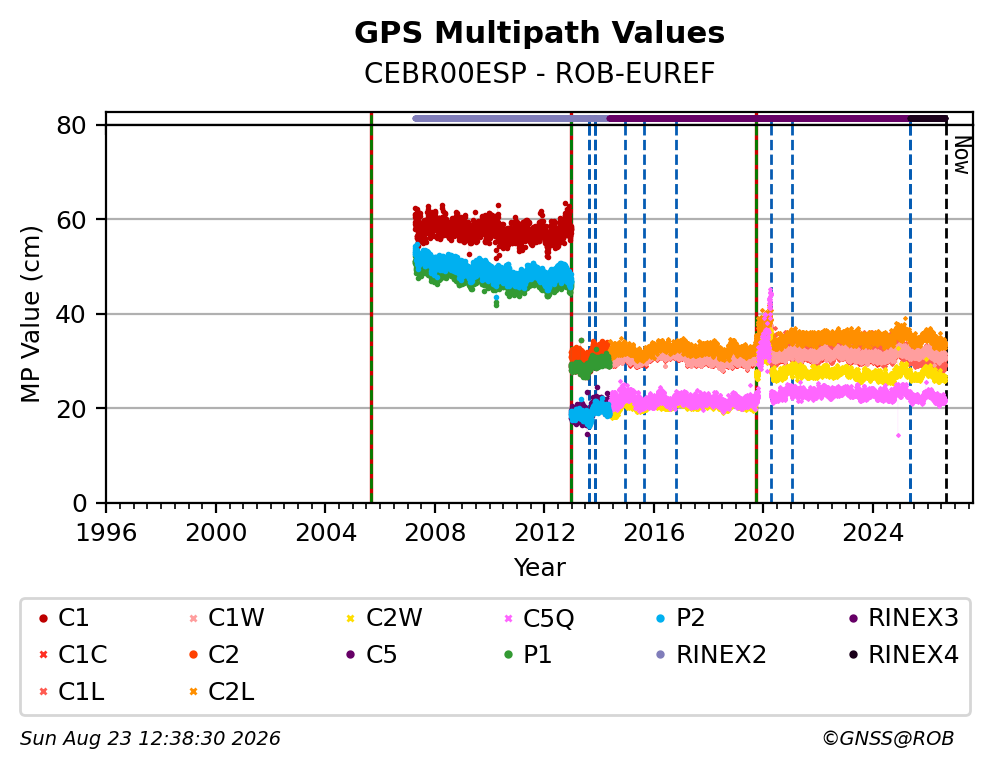992x769 pixels.
Task: Click the C2W legend entry
Action: click(384, 618)
